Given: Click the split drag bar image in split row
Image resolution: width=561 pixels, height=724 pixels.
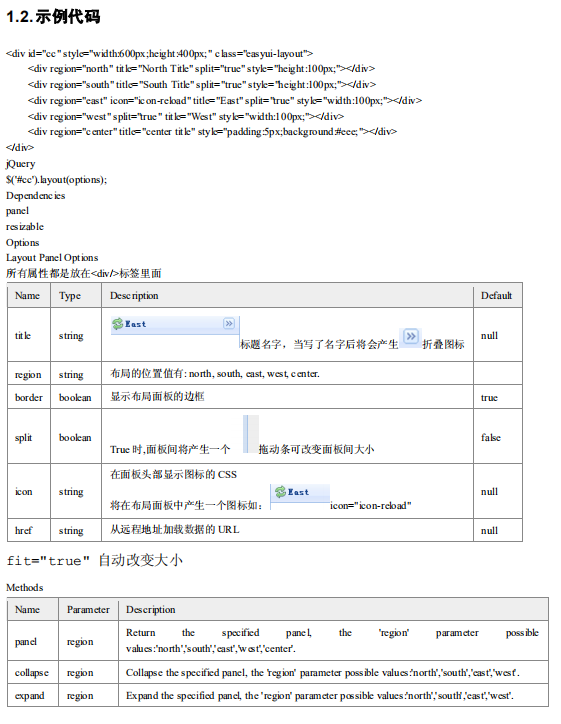Looking at the screenshot, I should coord(251,434).
